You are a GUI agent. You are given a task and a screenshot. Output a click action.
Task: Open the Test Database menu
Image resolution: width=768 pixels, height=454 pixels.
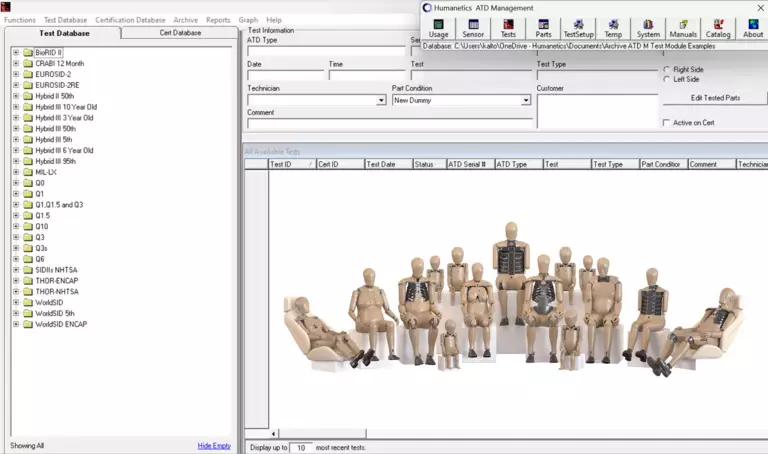(x=65, y=20)
